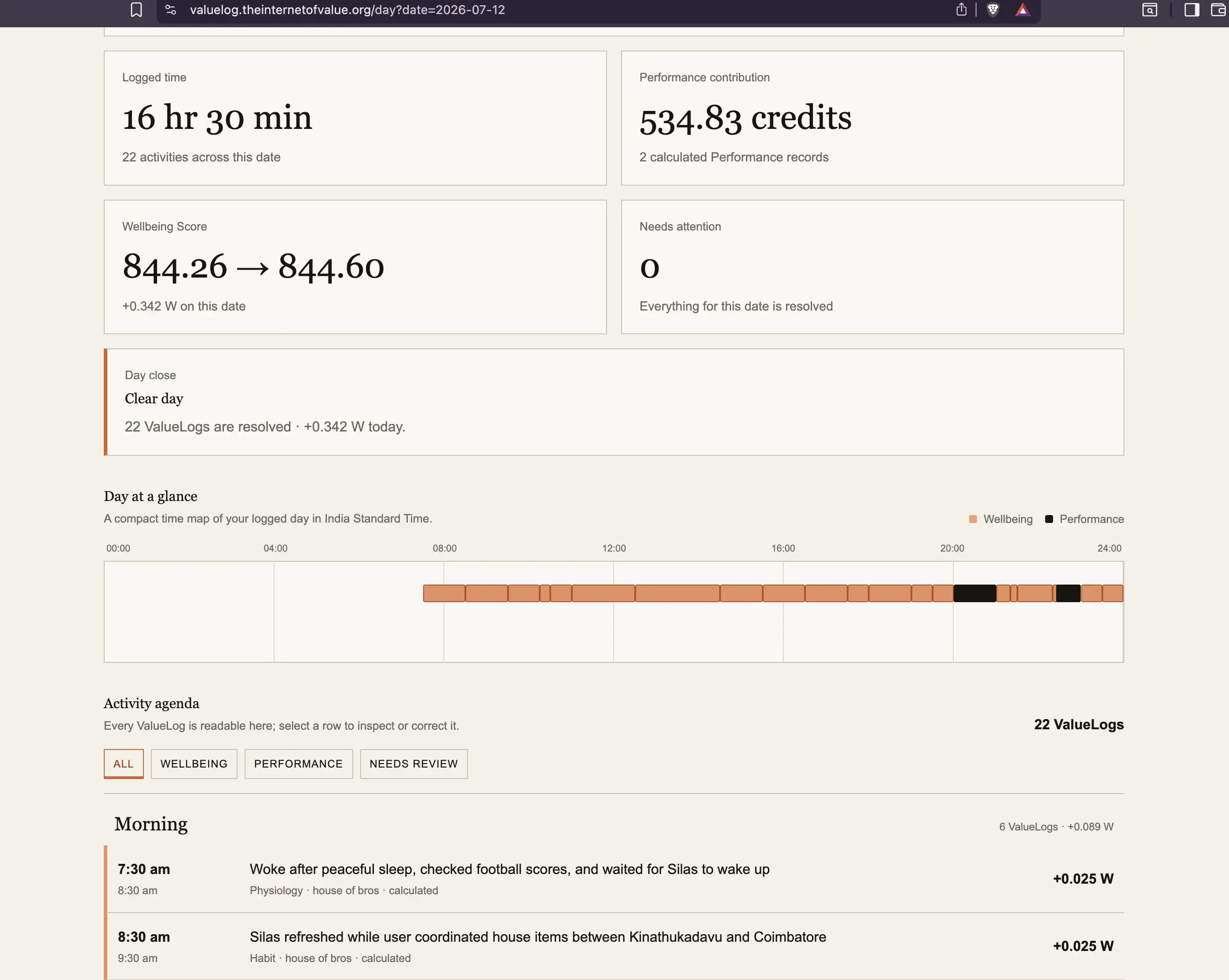Click the Performance contribution 534.83 credits card
The width and height of the screenshot is (1229, 980).
click(x=872, y=118)
